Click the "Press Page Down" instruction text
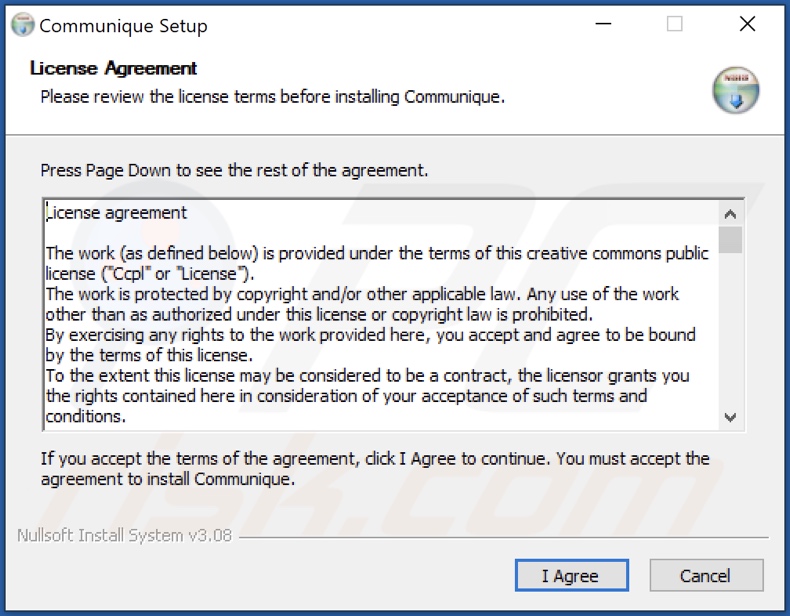The height and width of the screenshot is (616, 790). point(234,170)
